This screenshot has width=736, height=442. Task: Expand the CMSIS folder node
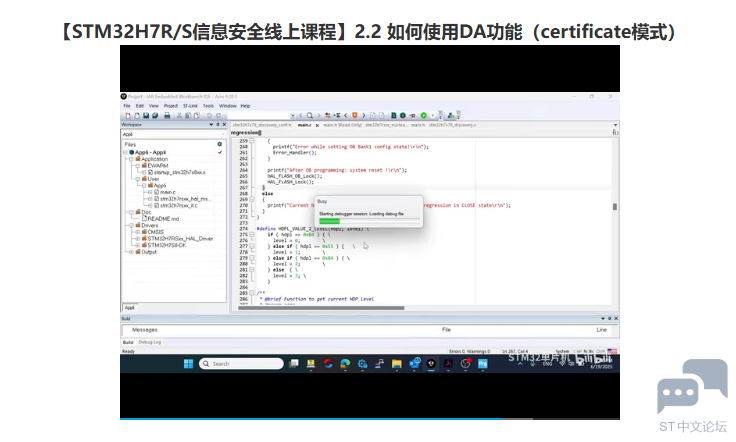pyautogui.click(x=138, y=232)
